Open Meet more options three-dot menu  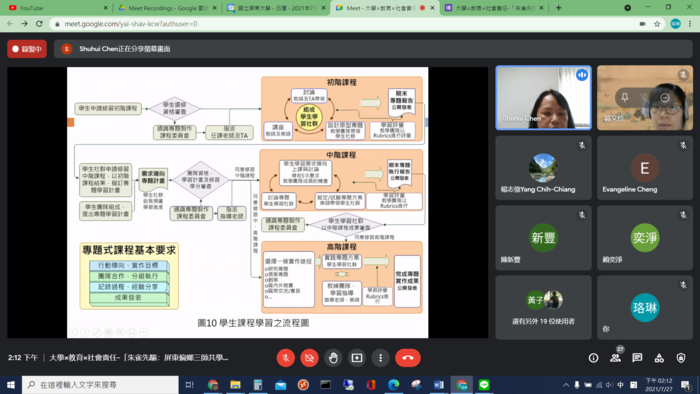(x=380, y=358)
